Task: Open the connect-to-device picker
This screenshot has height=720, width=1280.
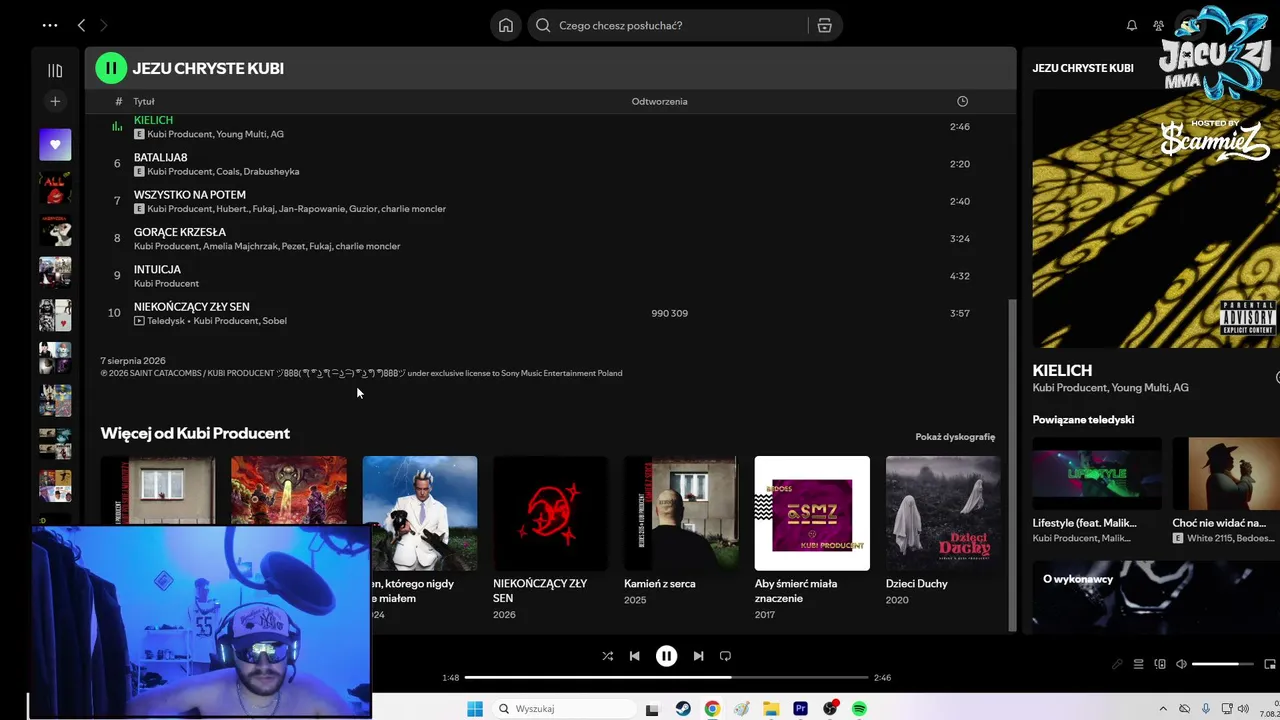Action: pyautogui.click(x=1160, y=664)
